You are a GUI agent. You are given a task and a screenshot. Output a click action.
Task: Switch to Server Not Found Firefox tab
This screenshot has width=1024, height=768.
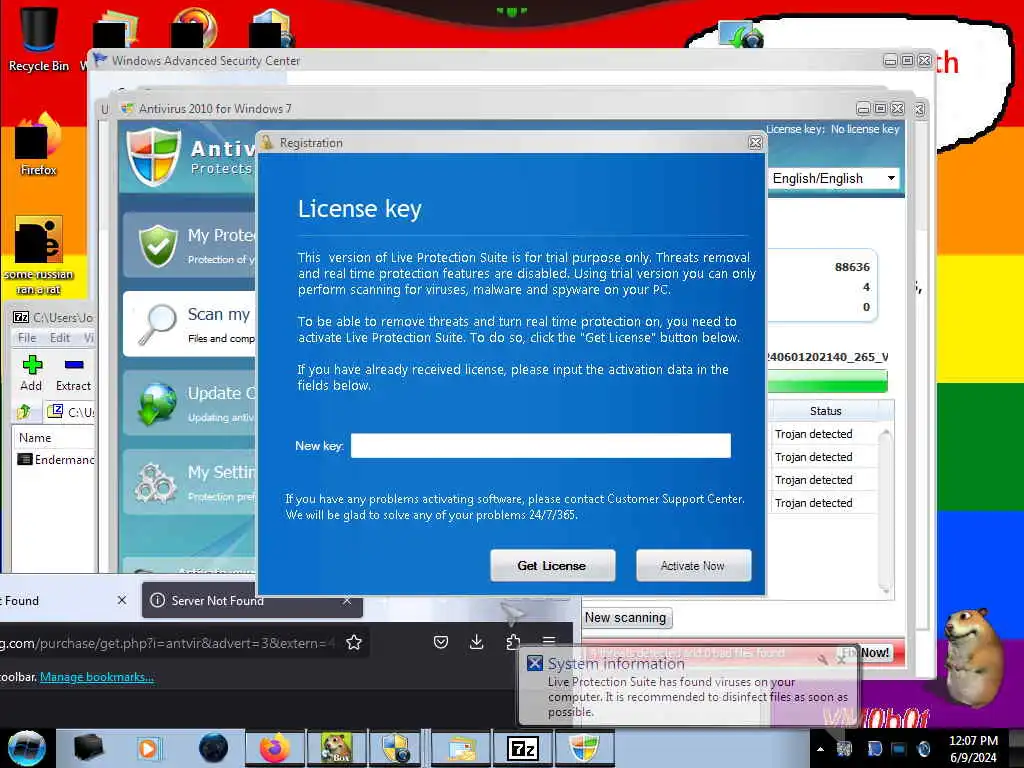click(252, 600)
